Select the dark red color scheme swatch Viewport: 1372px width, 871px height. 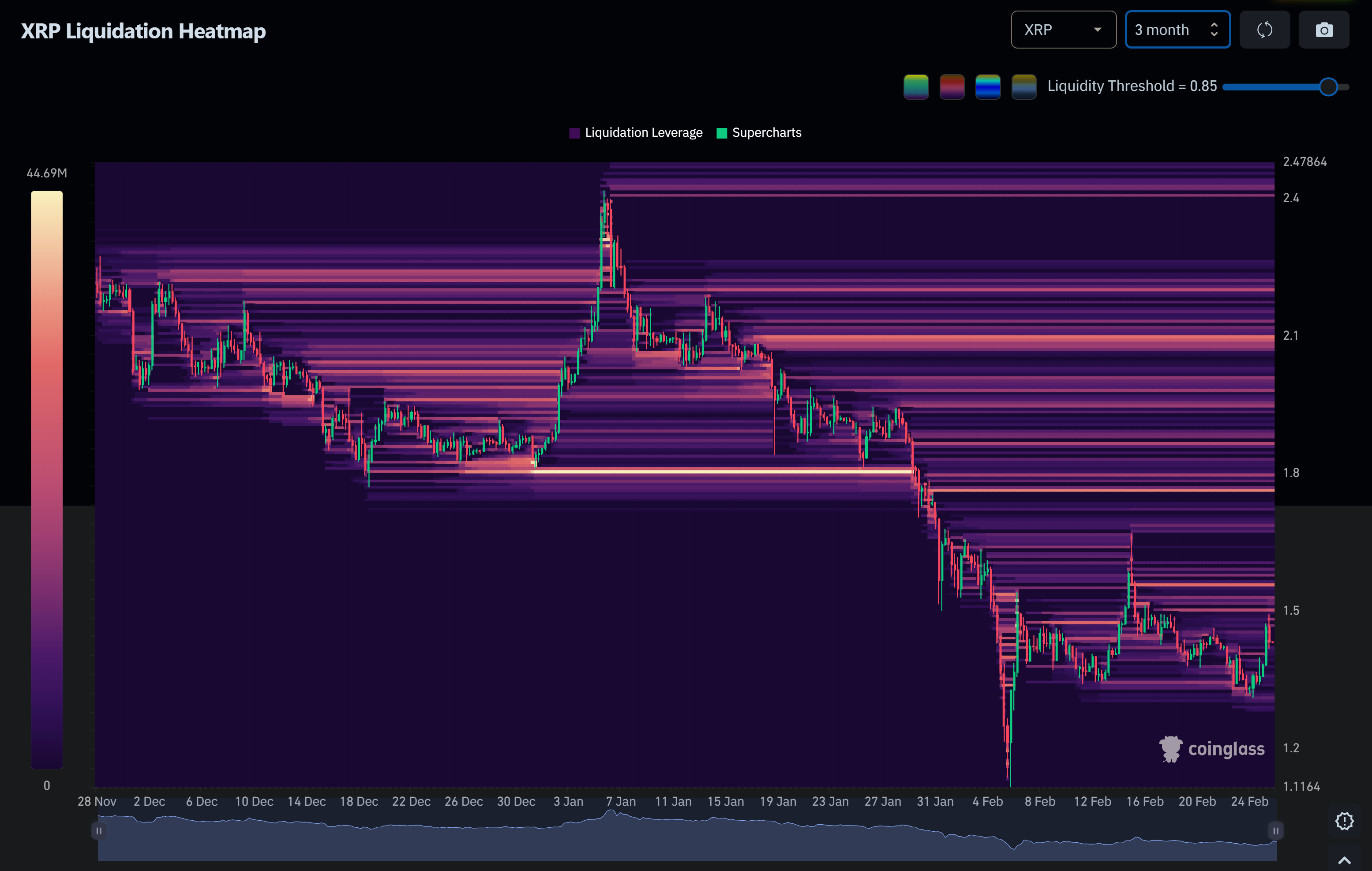[952, 86]
